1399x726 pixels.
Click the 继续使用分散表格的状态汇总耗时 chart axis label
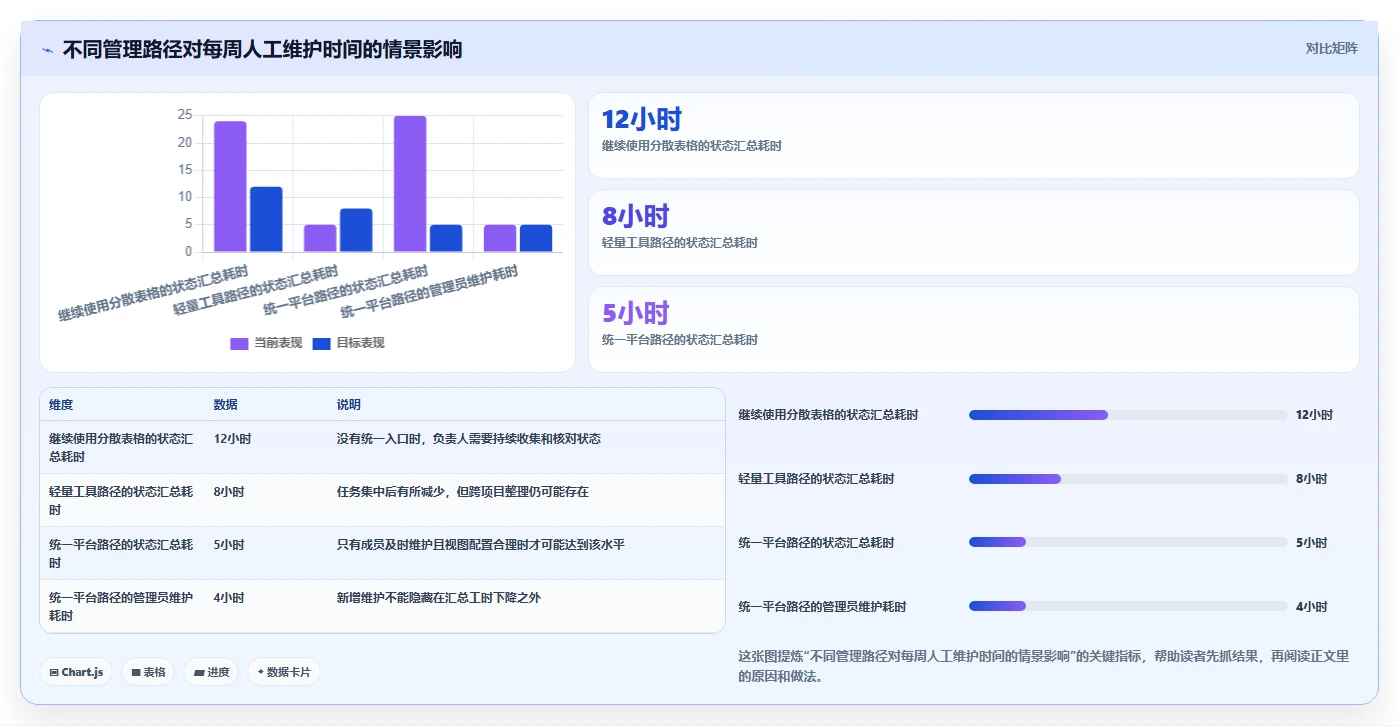(x=154, y=292)
